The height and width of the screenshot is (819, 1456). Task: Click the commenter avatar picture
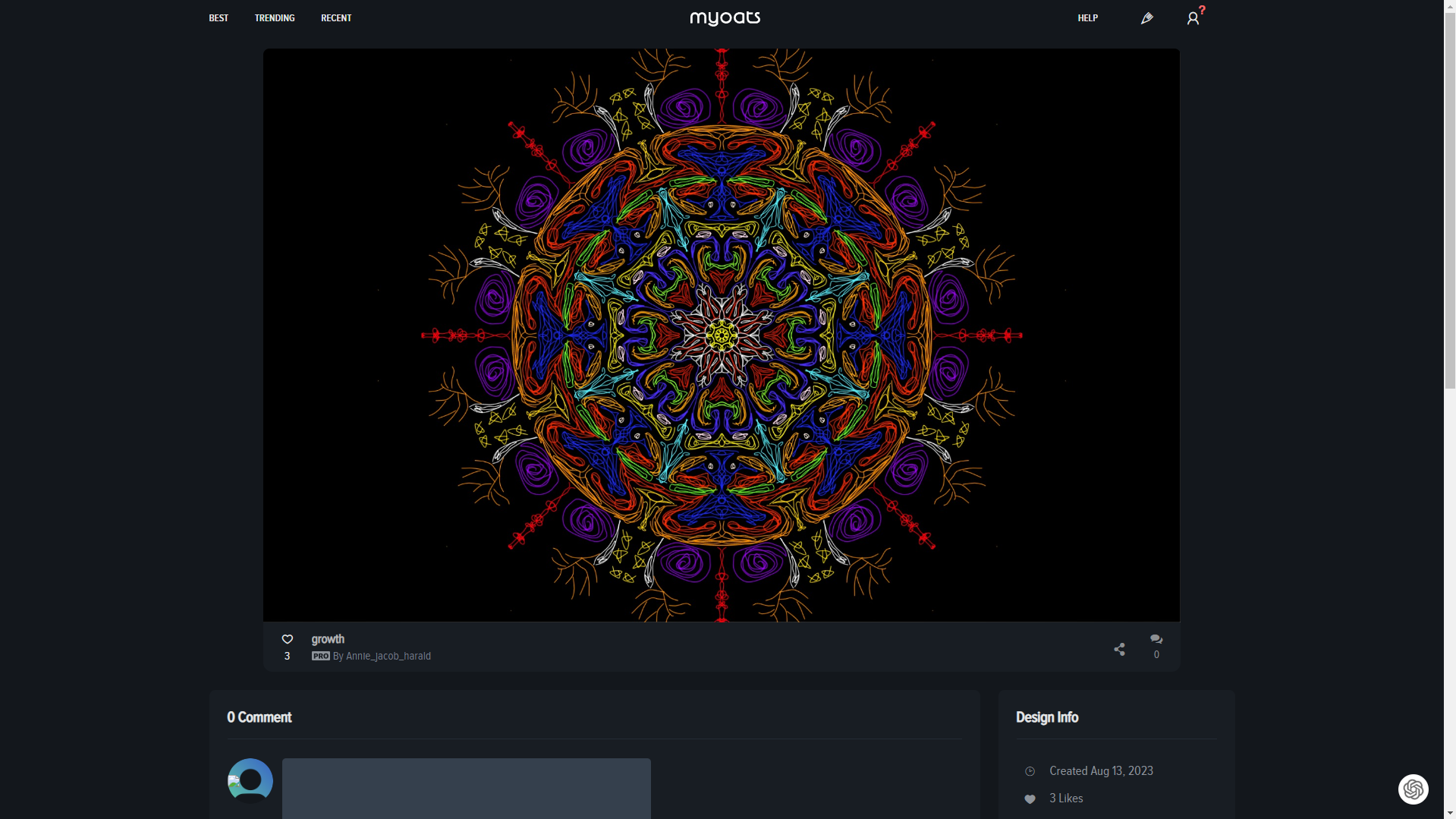pyautogui.click(x=250, y=780)
